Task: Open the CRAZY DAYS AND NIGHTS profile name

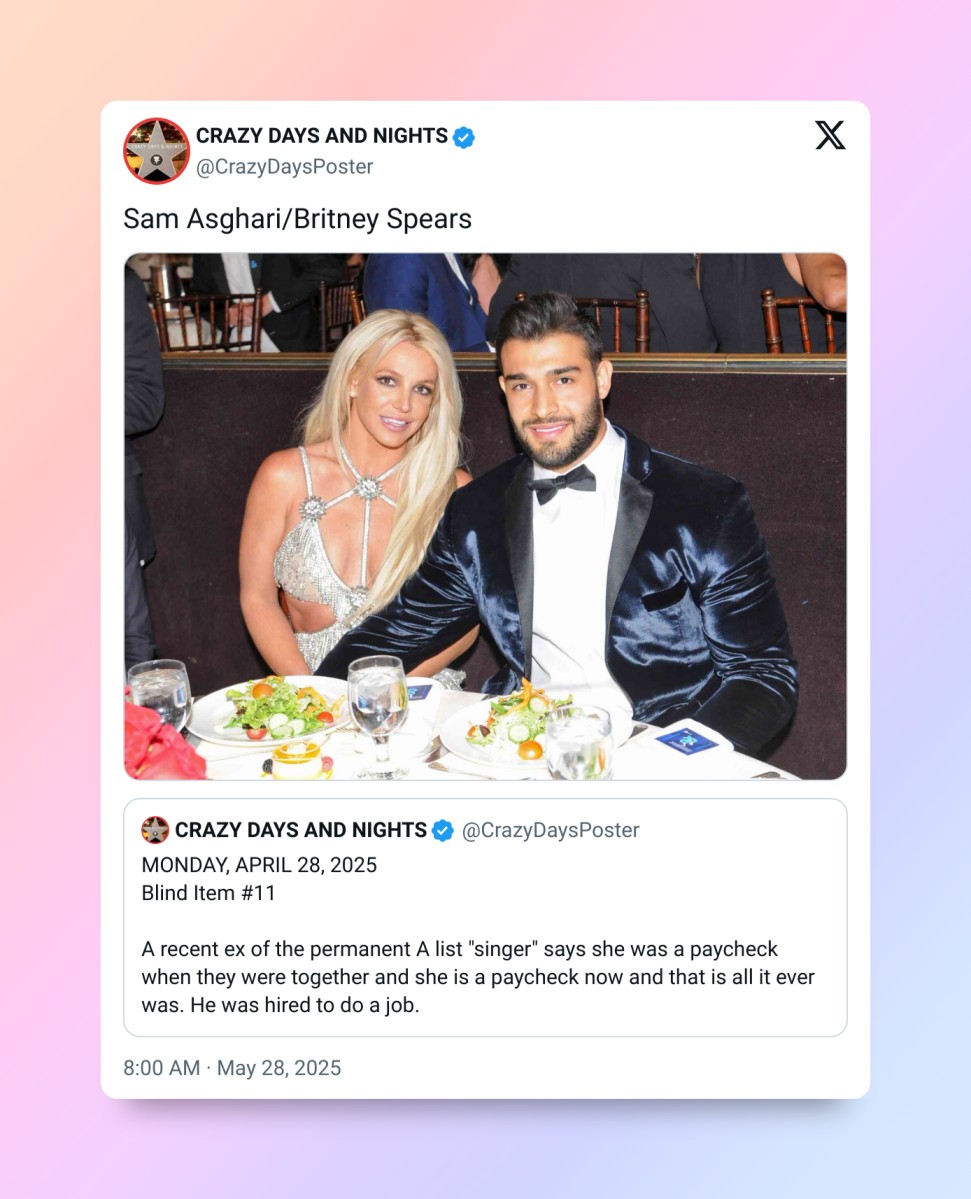Action: (322, 136)
